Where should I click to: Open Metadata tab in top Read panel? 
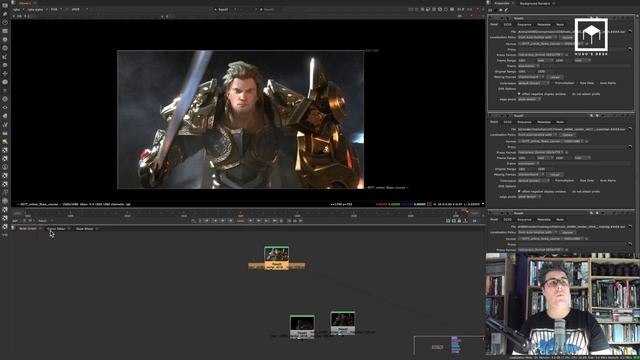[x=544, y=24]
